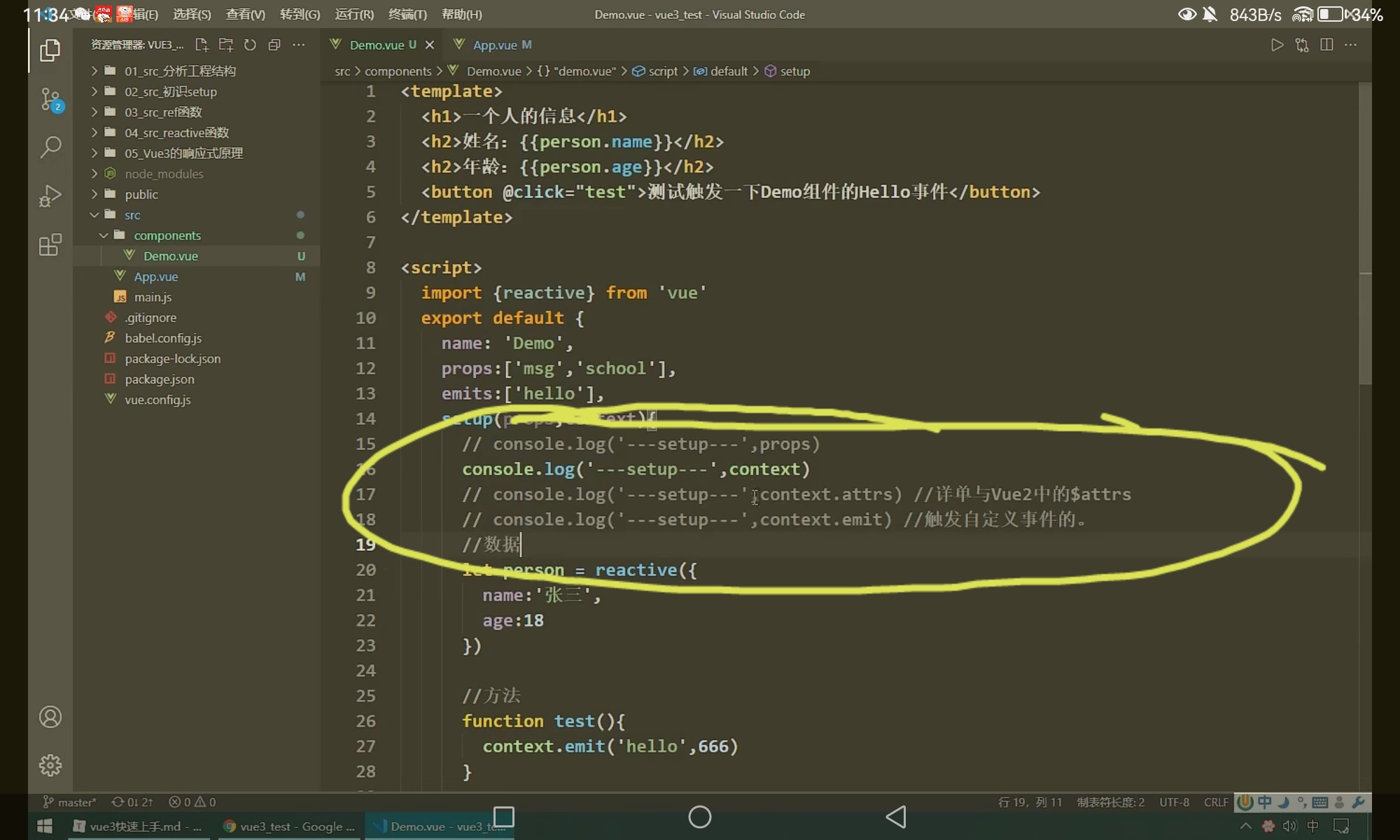The image size is (1400, 840).
Task: Open Run and Debug view
Action: point(50,196)
